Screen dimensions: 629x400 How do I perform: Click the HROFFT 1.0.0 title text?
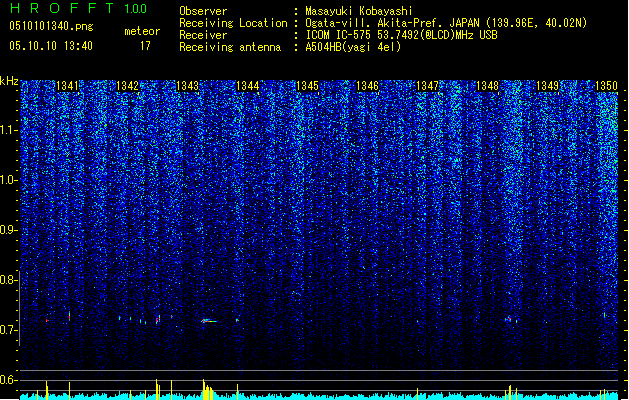78,8
